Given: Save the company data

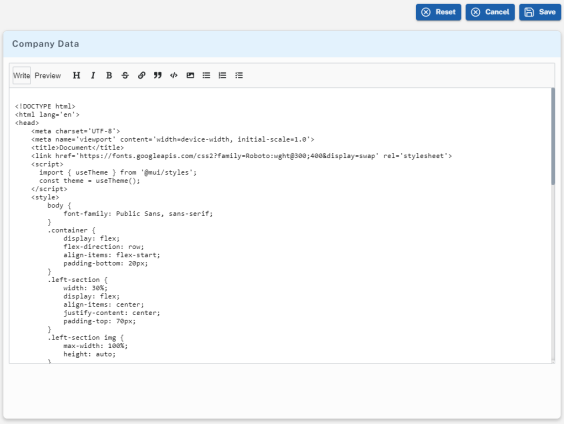Looking at the screenshot, I should [540, 12].
